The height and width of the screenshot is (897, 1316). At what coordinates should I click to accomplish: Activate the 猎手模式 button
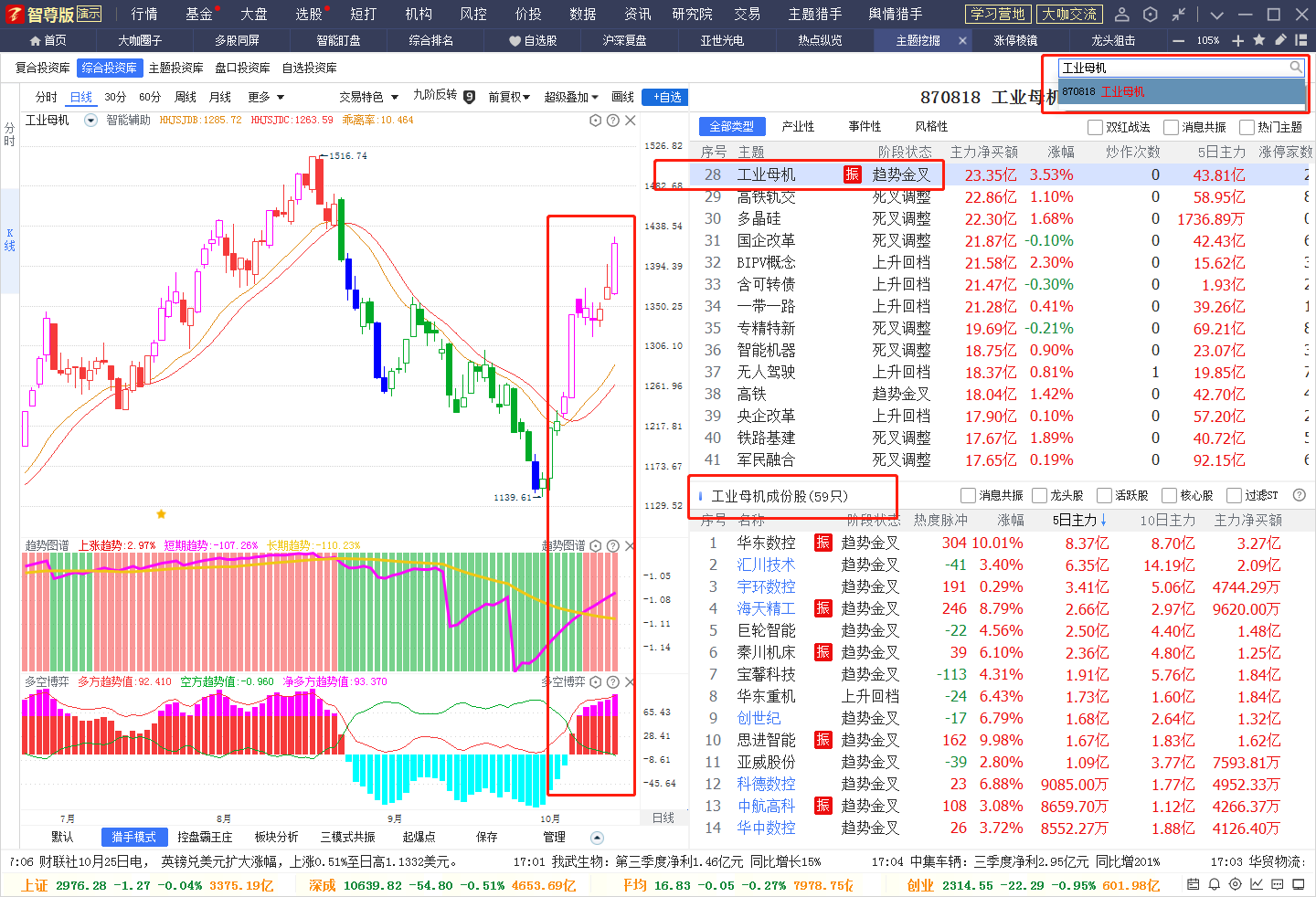tap(133, 837)
